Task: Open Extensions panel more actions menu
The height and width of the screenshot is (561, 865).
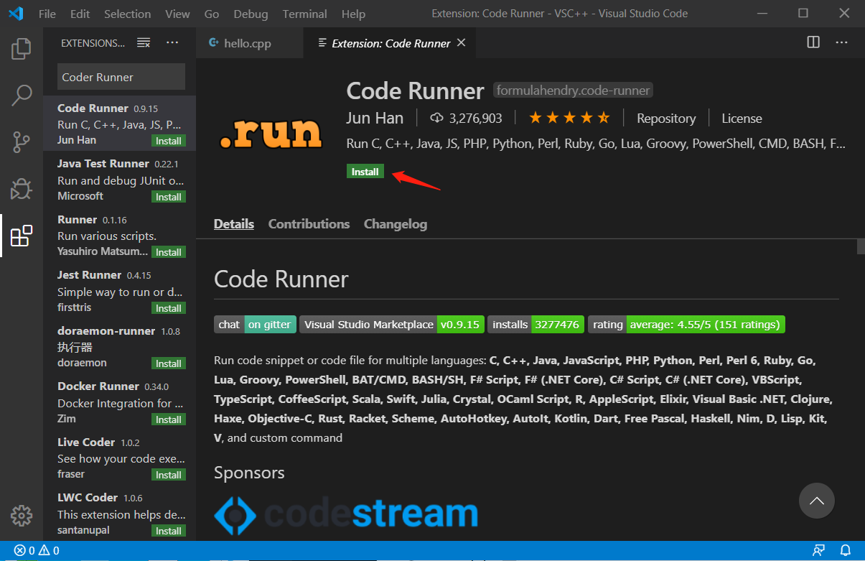Action: (172, 43)
